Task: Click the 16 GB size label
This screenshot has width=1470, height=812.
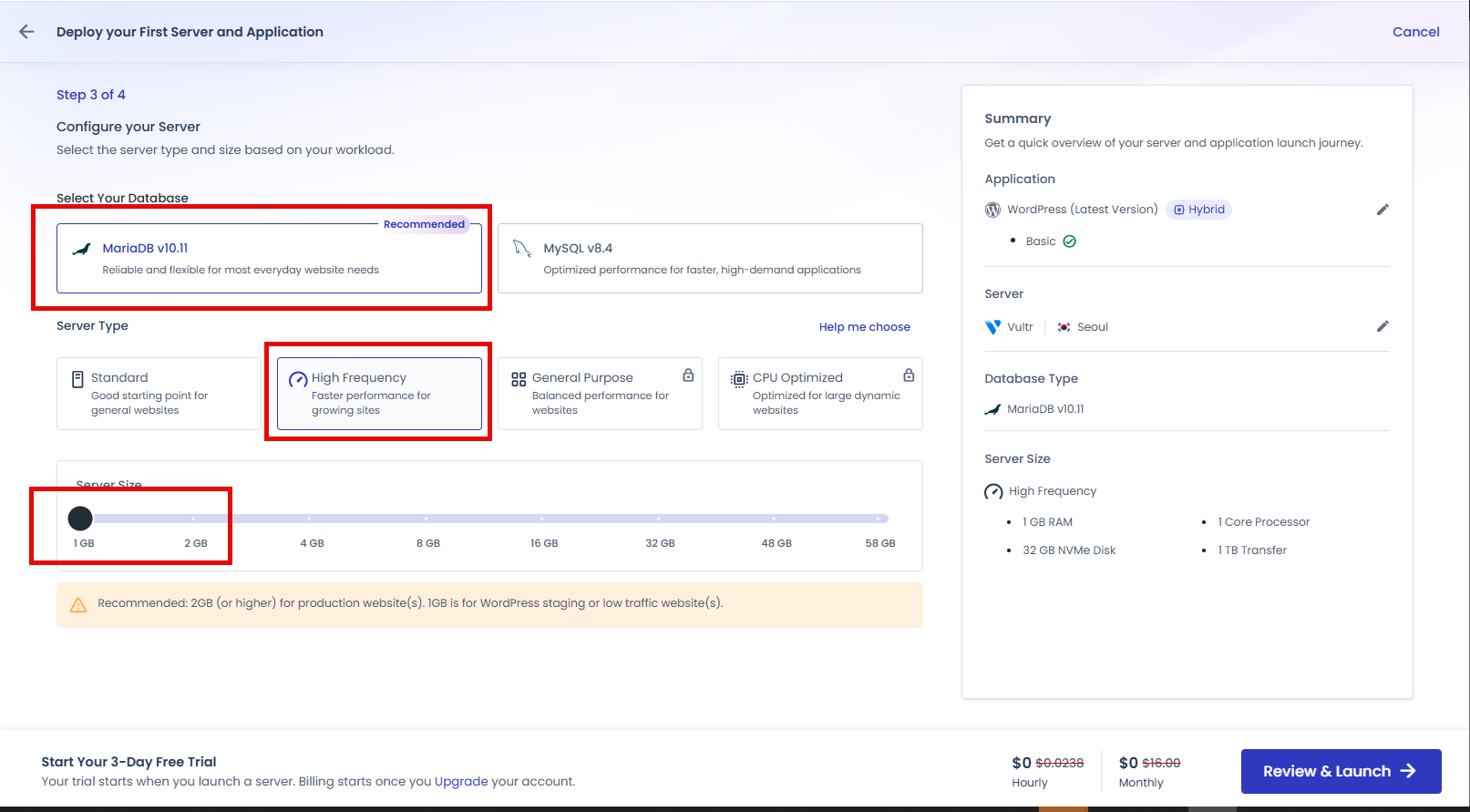Action: tap(544, 543)
